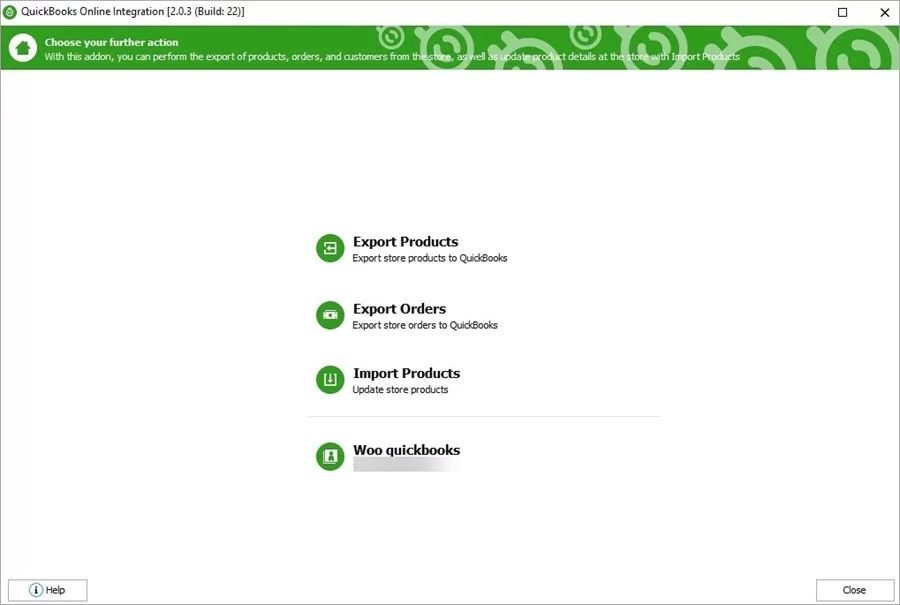
Task: Open the Woo quickbooks action
Action: coord(406,449)
